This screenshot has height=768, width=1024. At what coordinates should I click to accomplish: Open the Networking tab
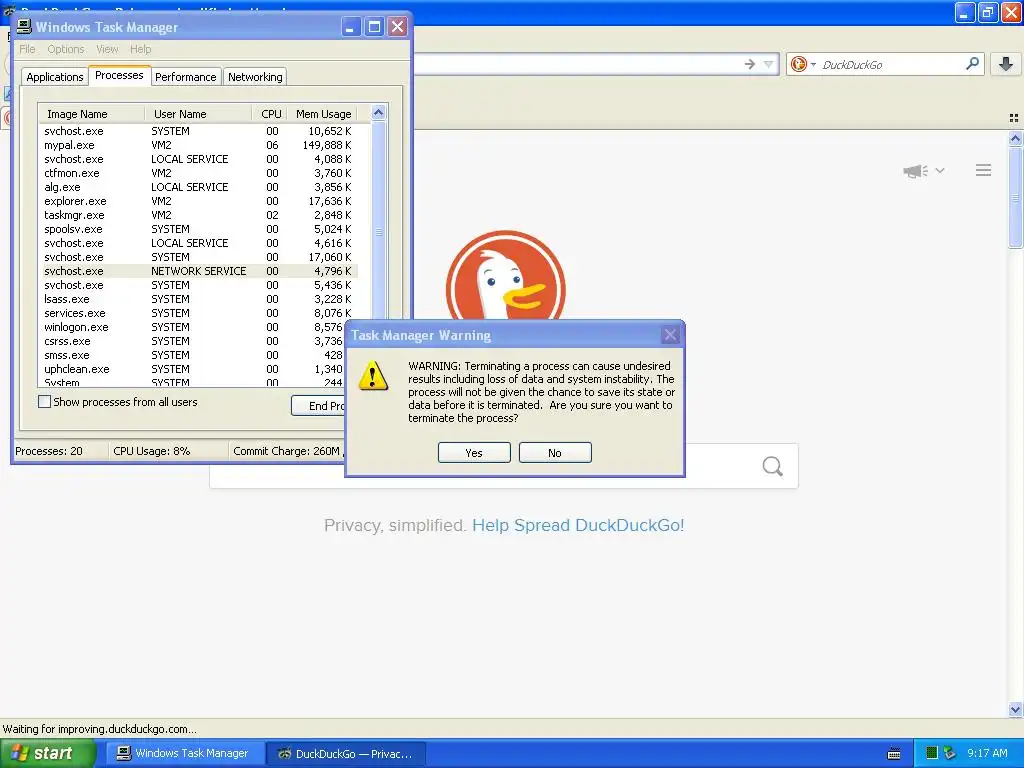pyautogui.click(x=255, y=76)
